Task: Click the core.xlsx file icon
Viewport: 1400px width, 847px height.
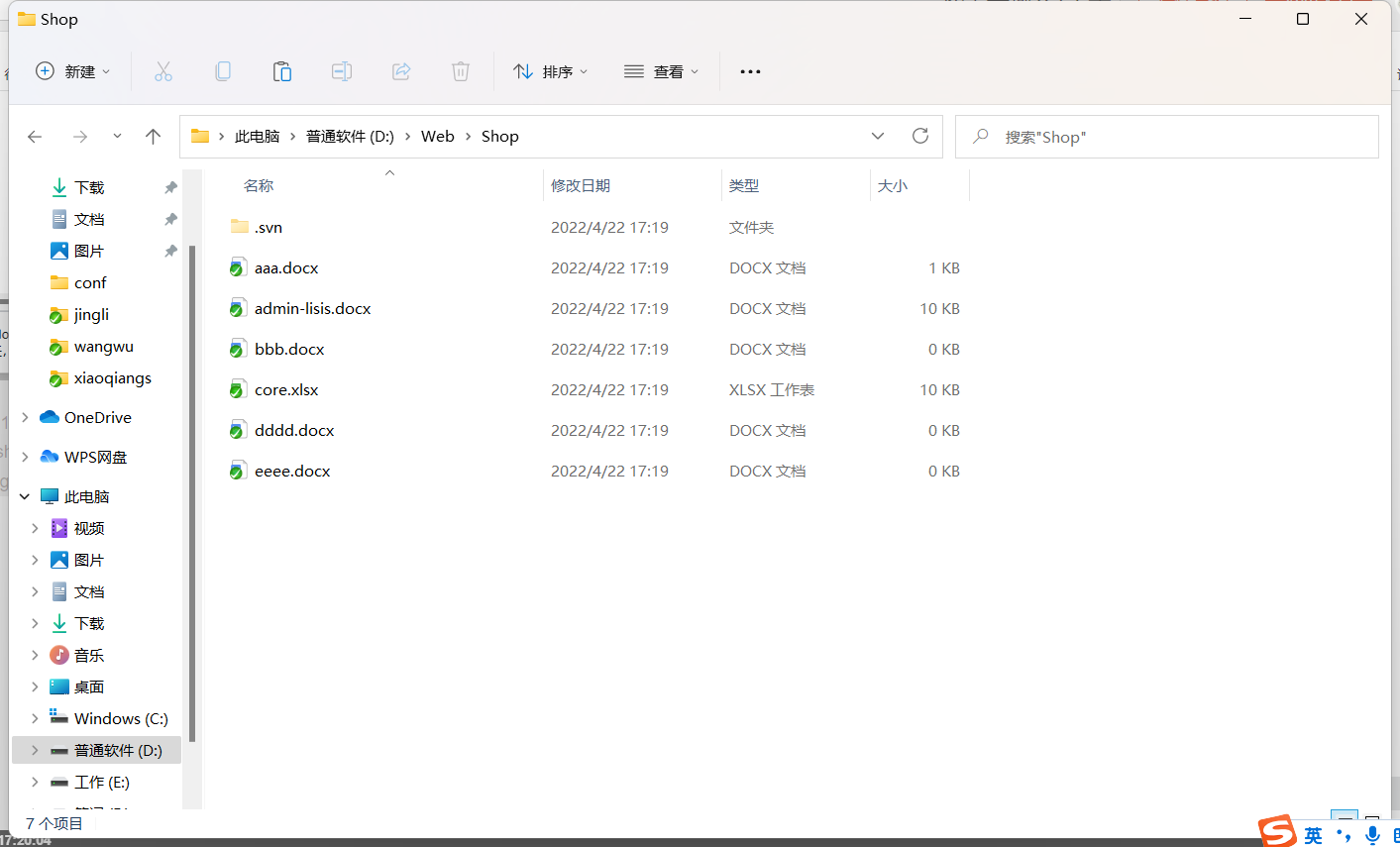Action: 238,389
